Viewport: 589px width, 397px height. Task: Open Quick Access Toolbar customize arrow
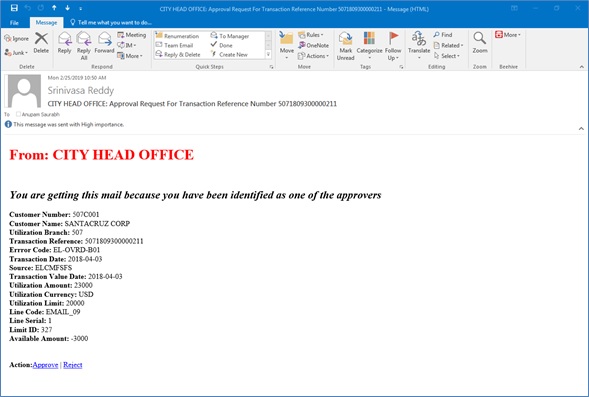[81, 8]
